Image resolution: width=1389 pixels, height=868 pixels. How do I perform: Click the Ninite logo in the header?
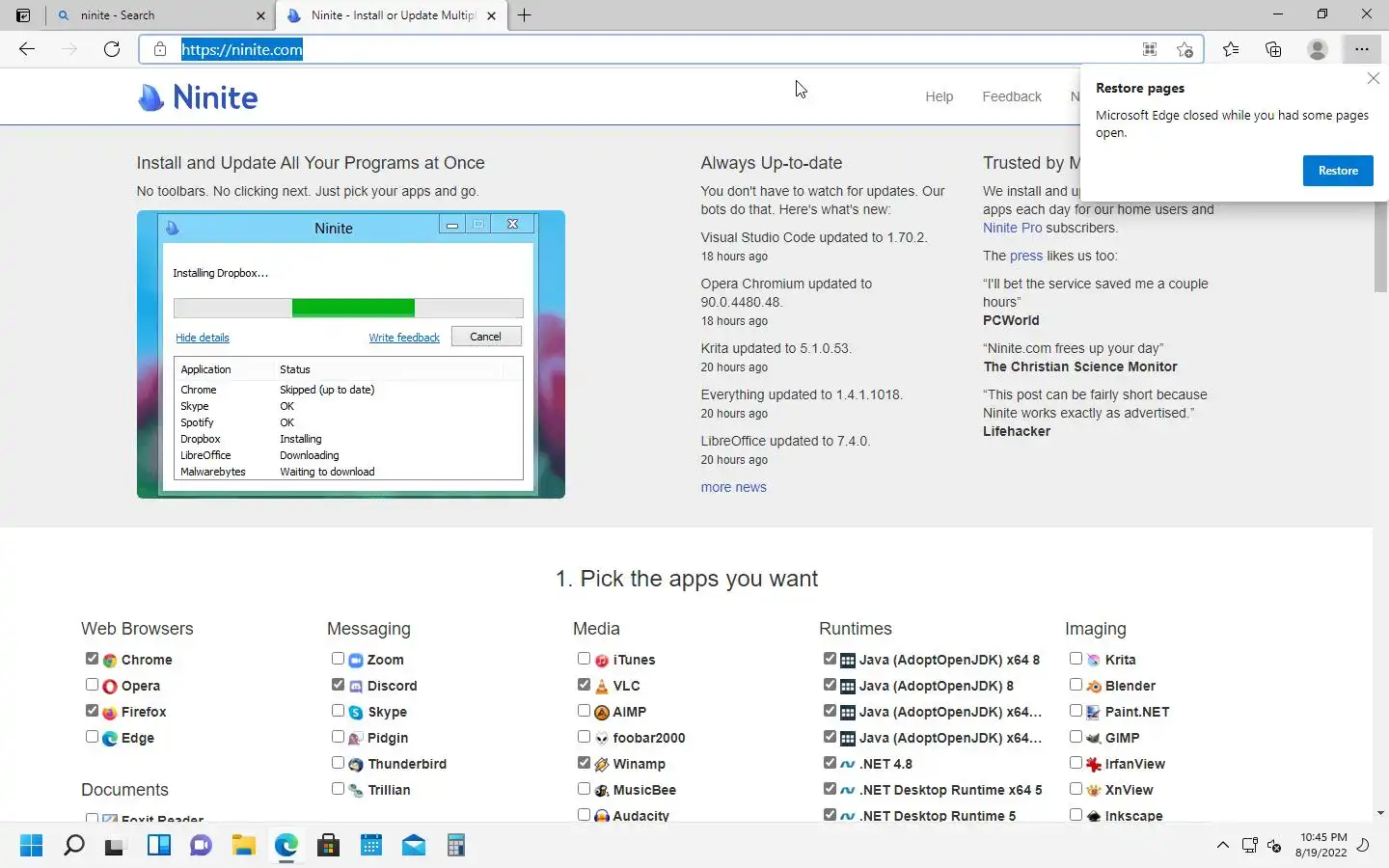[x=198, y=97]
